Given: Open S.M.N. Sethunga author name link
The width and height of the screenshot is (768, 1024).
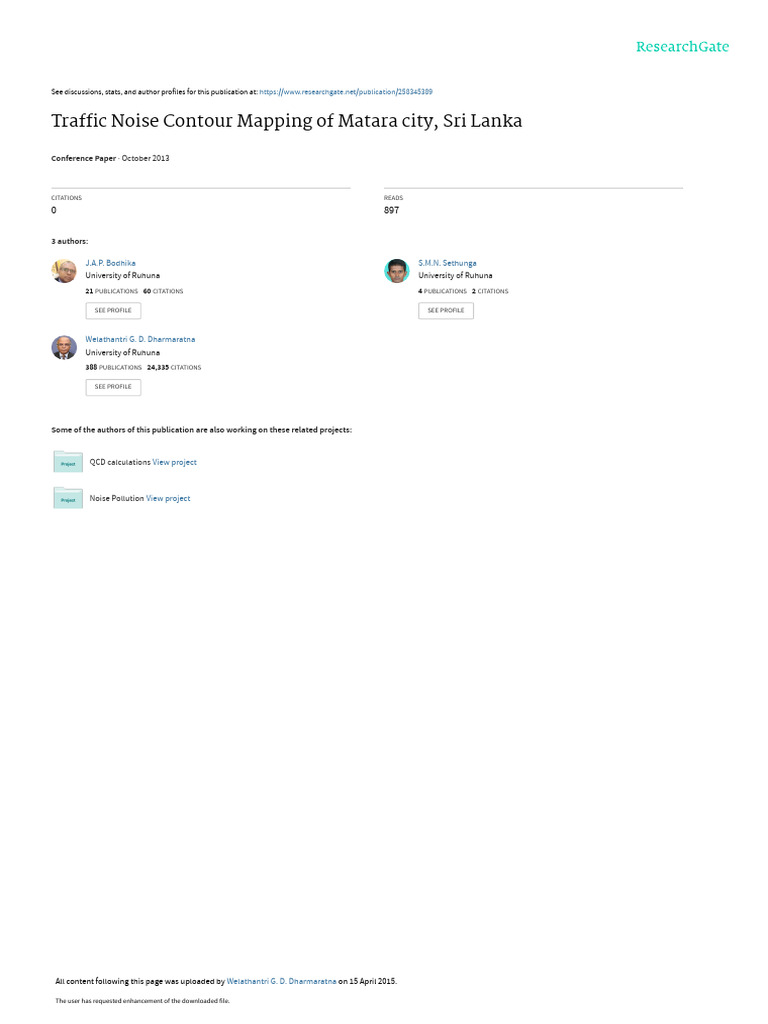Looking at the screenshot, I should coord(447,263).
